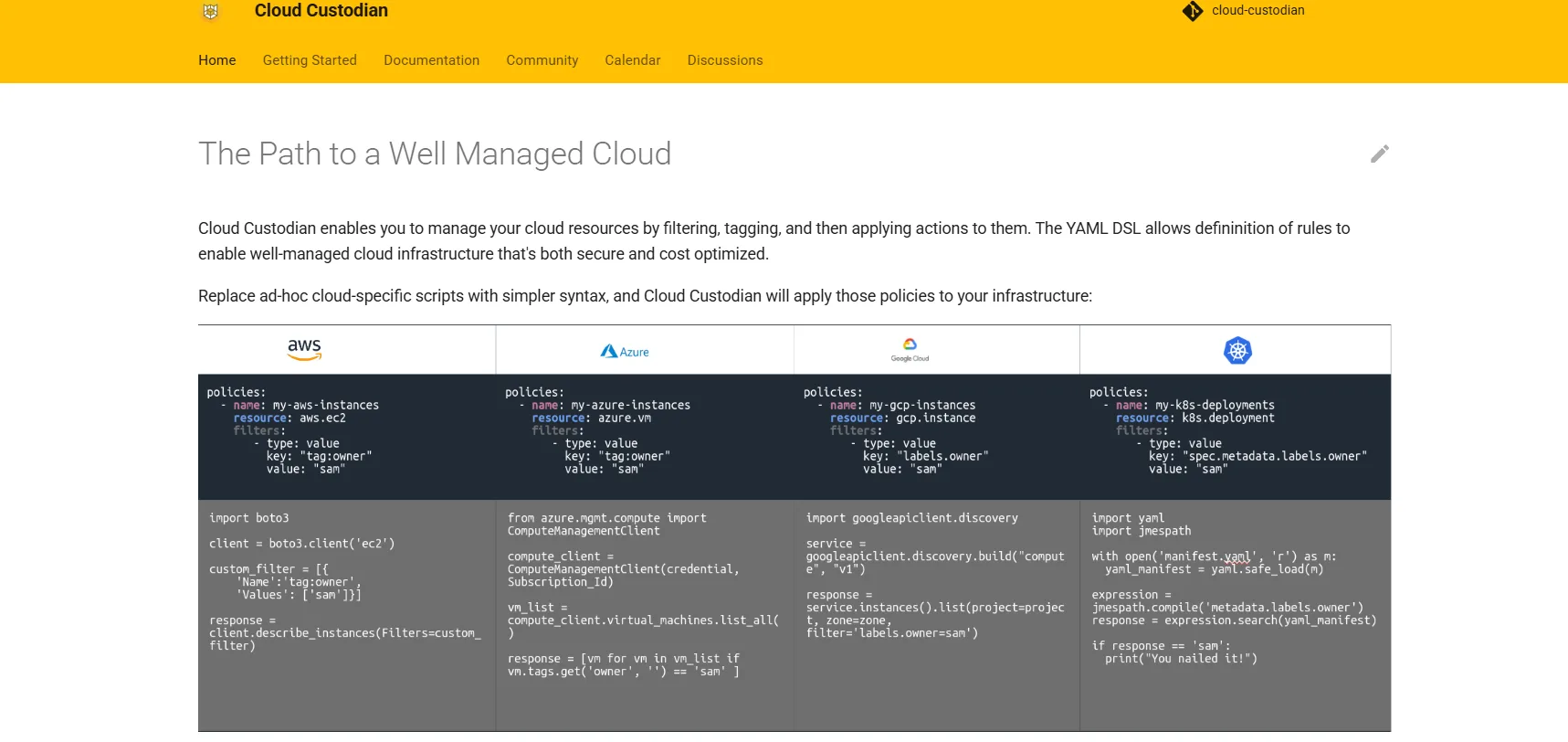Click the AWS YAML policy code block
The image size is (1568, 742).
pyautogui.click(x=346, y=436)
